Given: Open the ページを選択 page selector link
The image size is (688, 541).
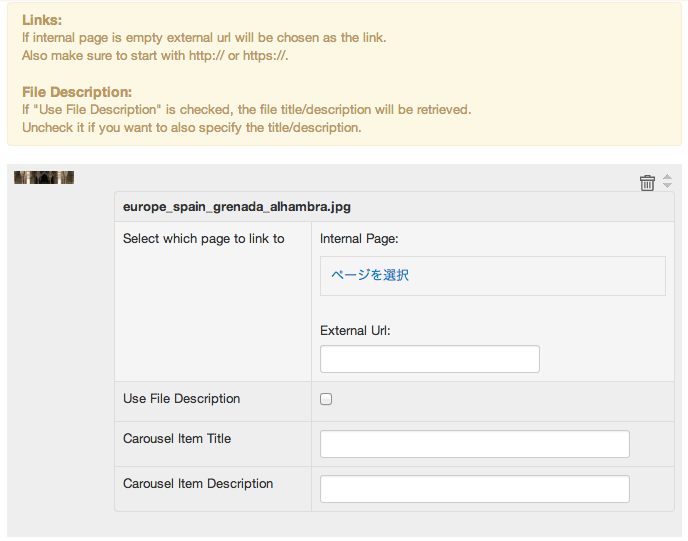Looking at the screenshot, I should 370,275.
